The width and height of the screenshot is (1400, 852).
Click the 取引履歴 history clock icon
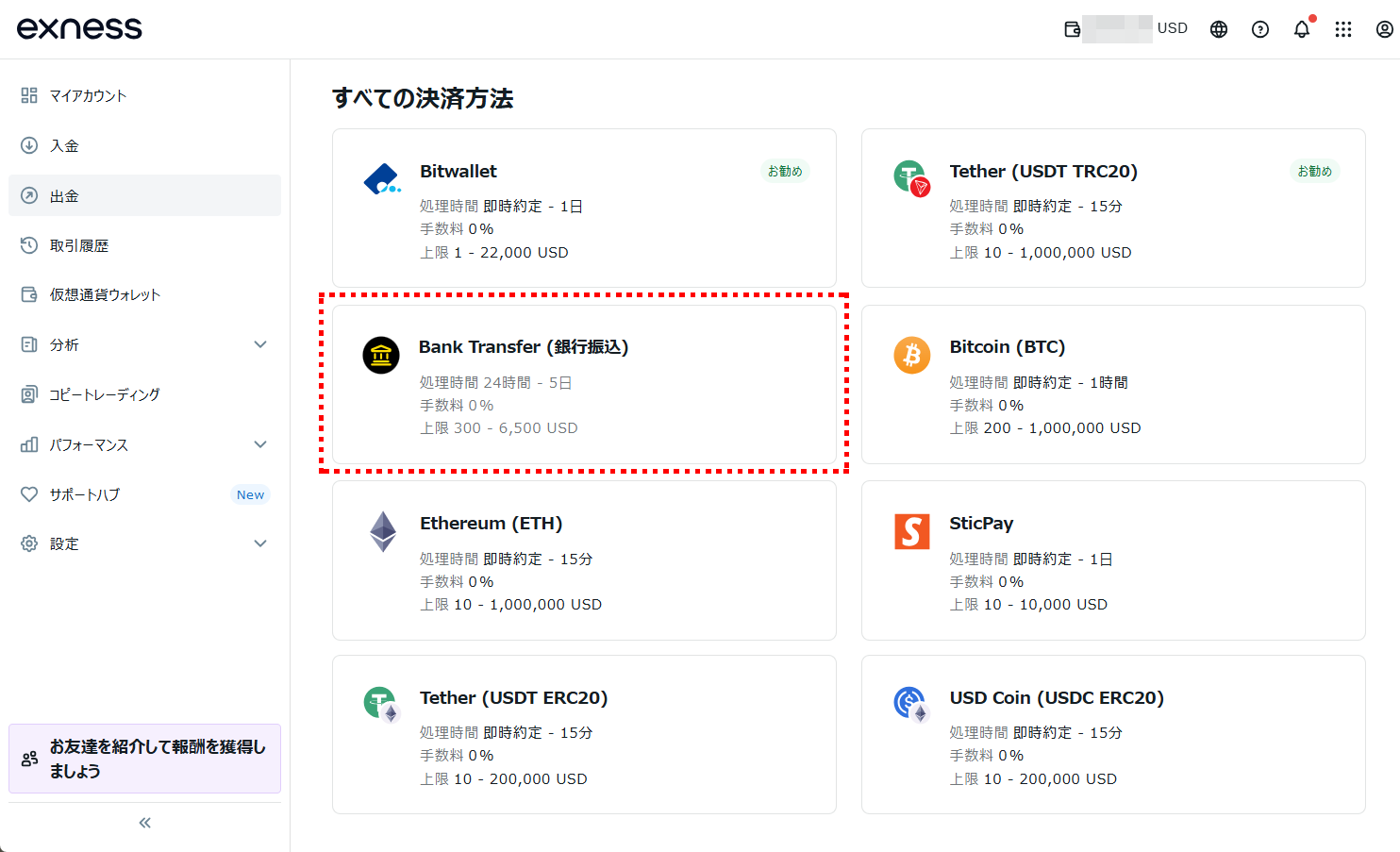(x=29, y=245)
